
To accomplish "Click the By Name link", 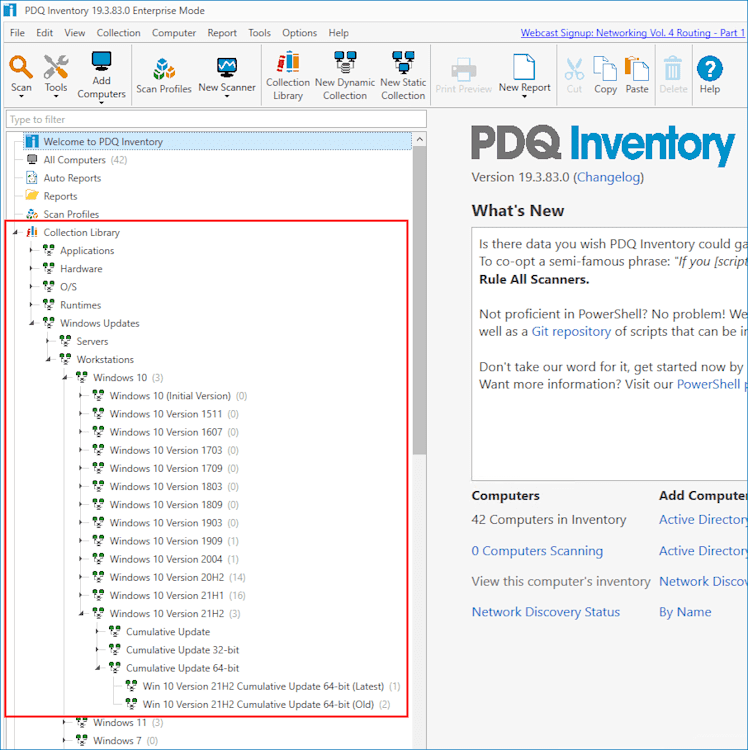I will tap(685, 612).
